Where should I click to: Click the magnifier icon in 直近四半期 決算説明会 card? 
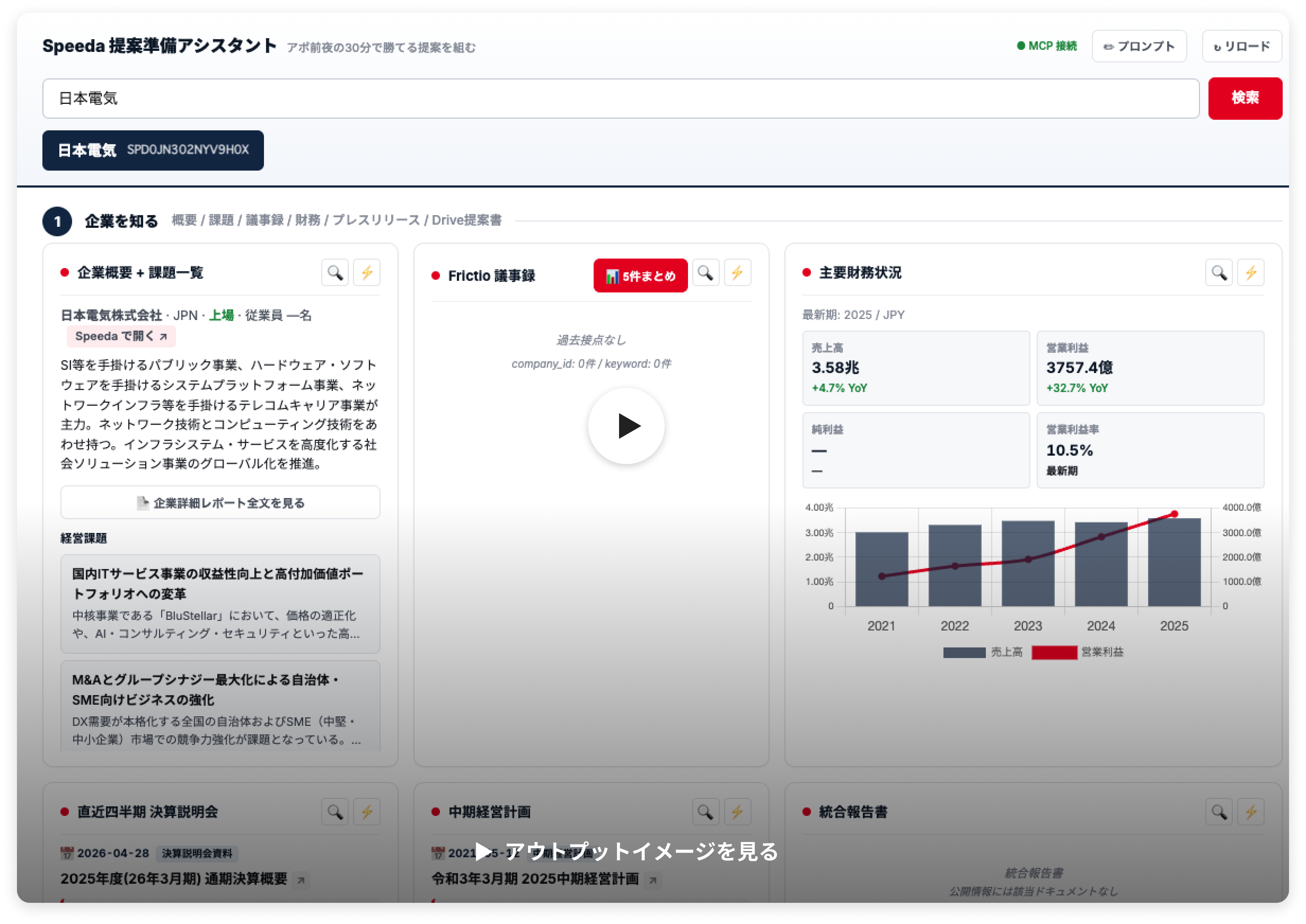335,812
